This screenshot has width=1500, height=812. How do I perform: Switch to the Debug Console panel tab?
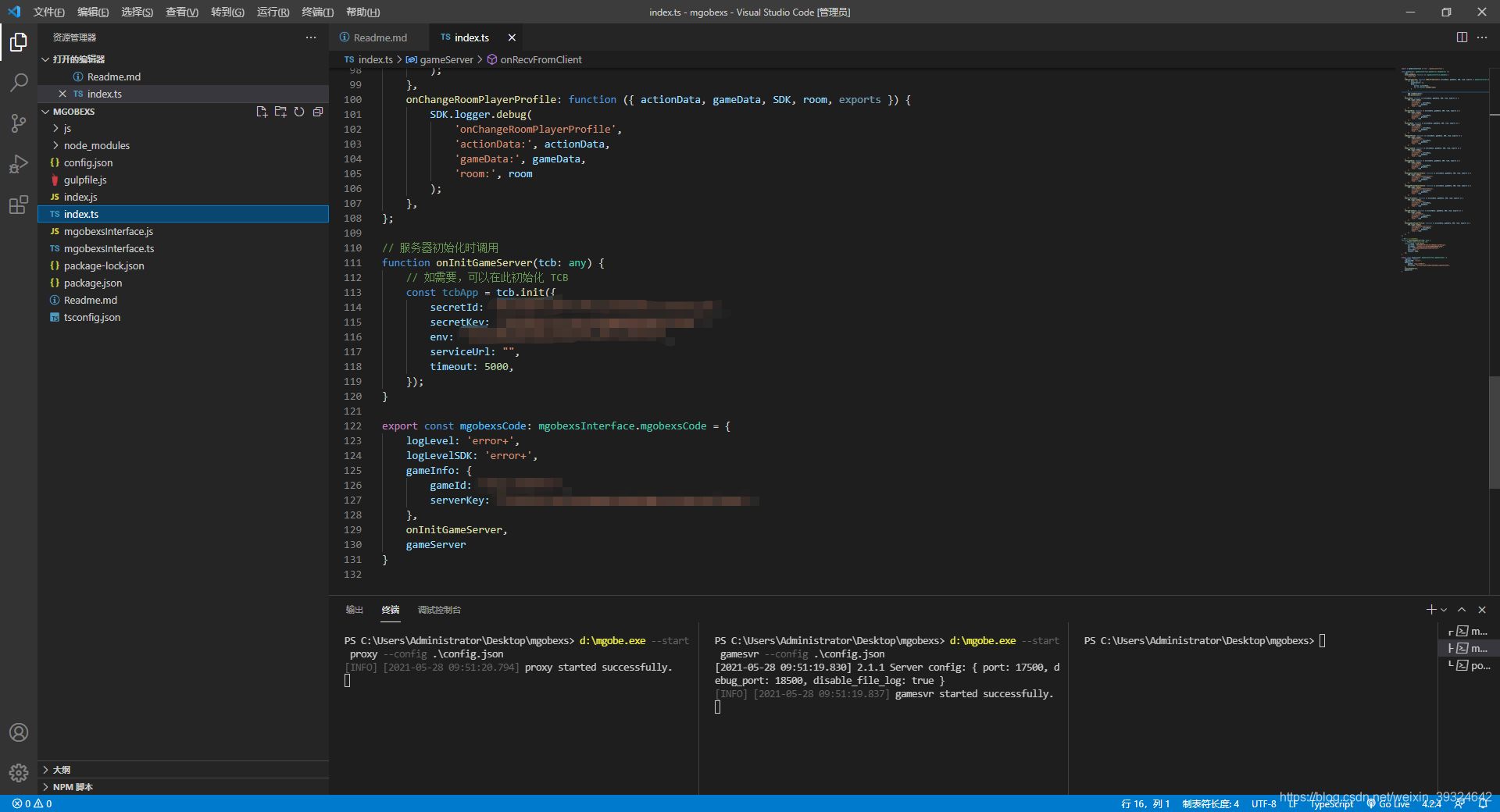click(x=439, y=610)
